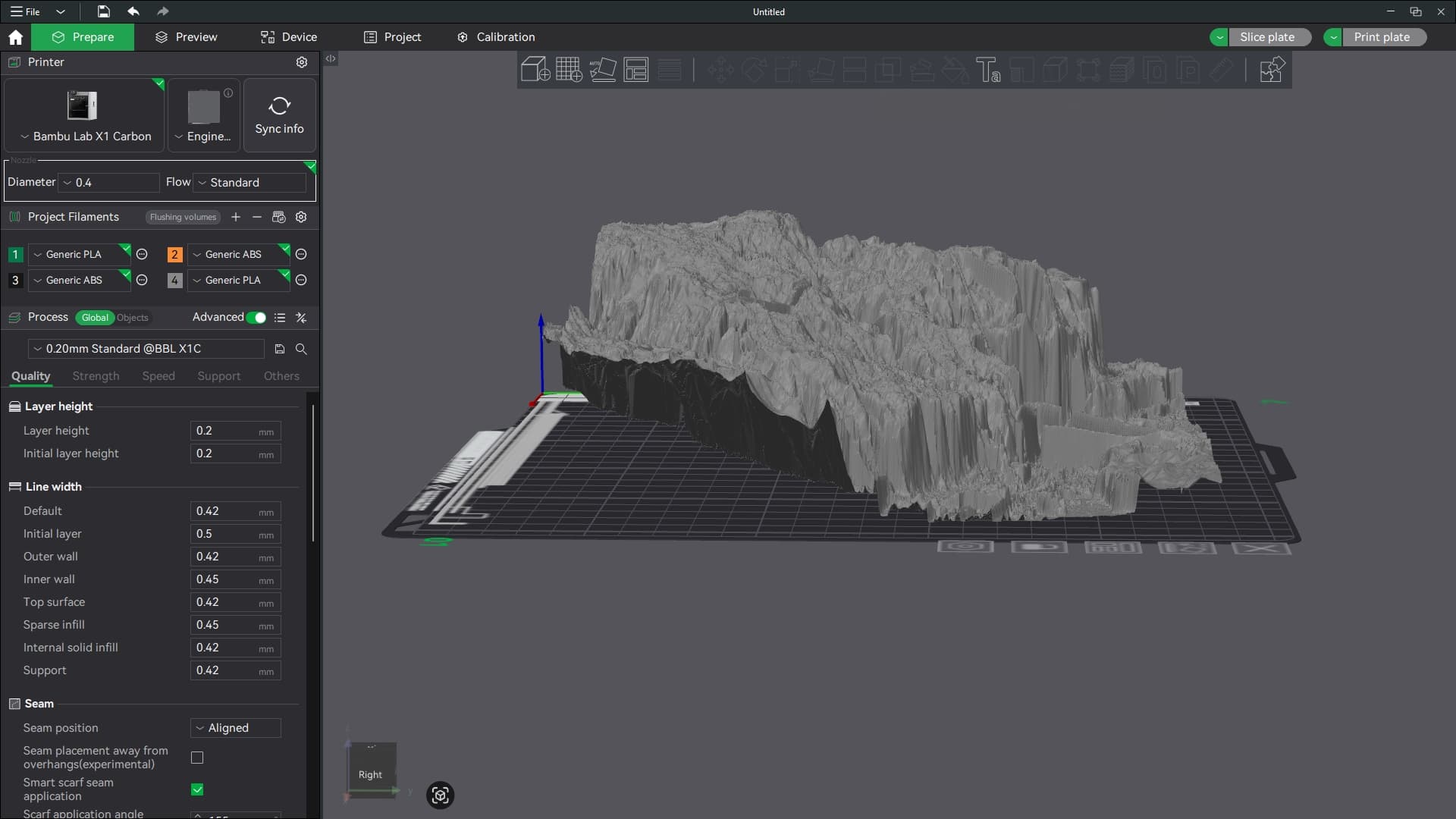1456x819 pixels.
Task: Select the Text shape tool
Action: pos(987,70)
